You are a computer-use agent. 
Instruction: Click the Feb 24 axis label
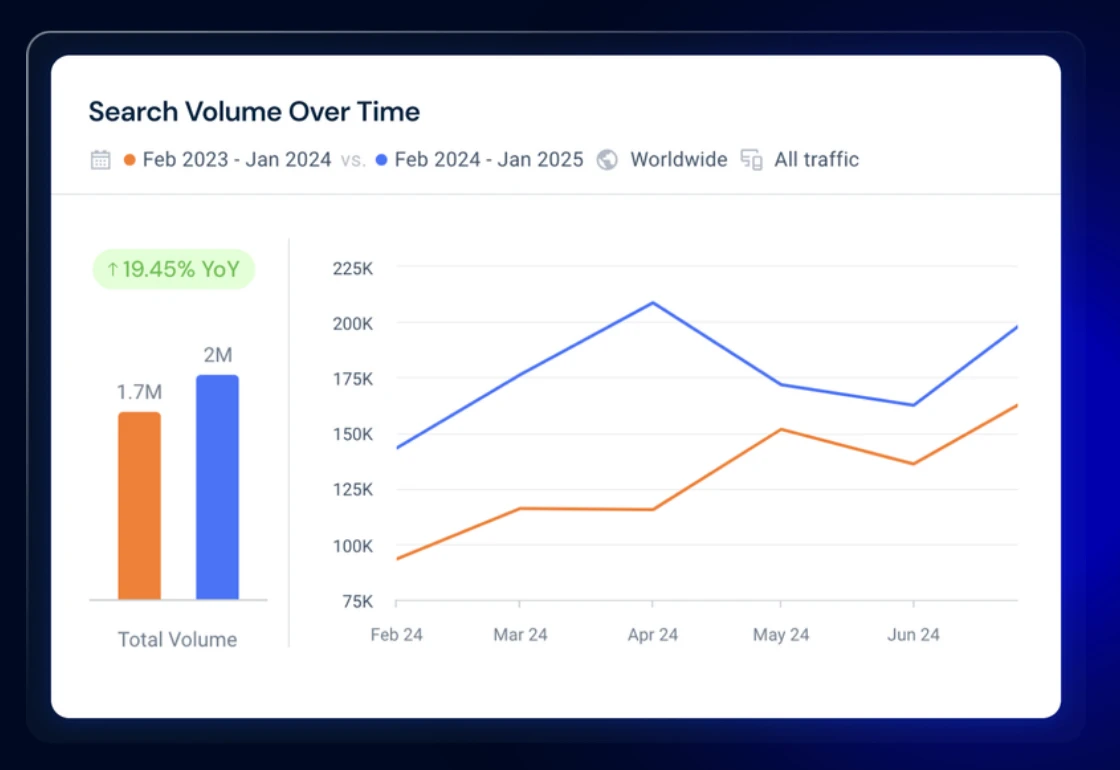pyautogui.click(x=396, y=634)
